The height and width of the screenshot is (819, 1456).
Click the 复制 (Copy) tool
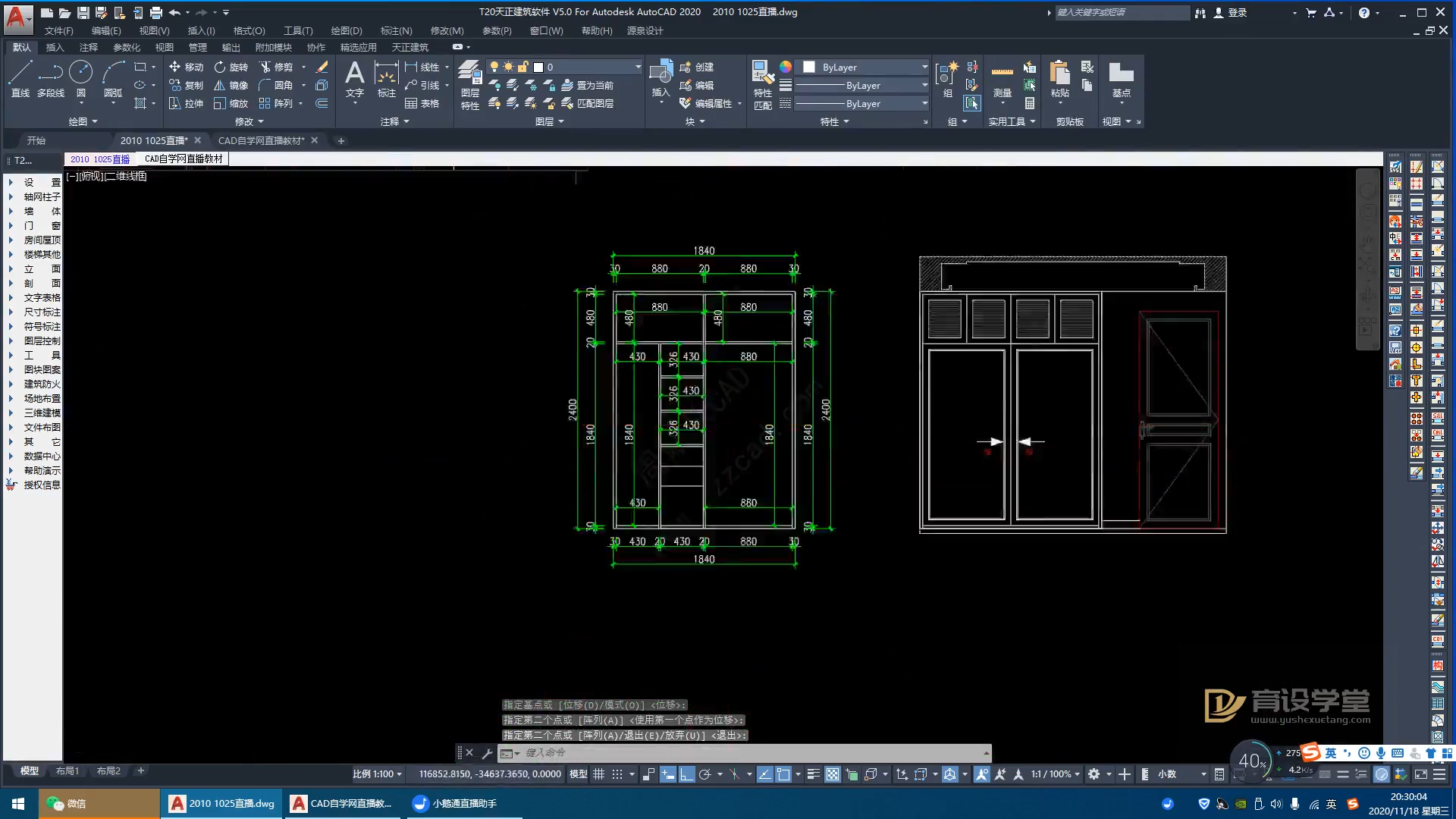click(x=186, y=85)
